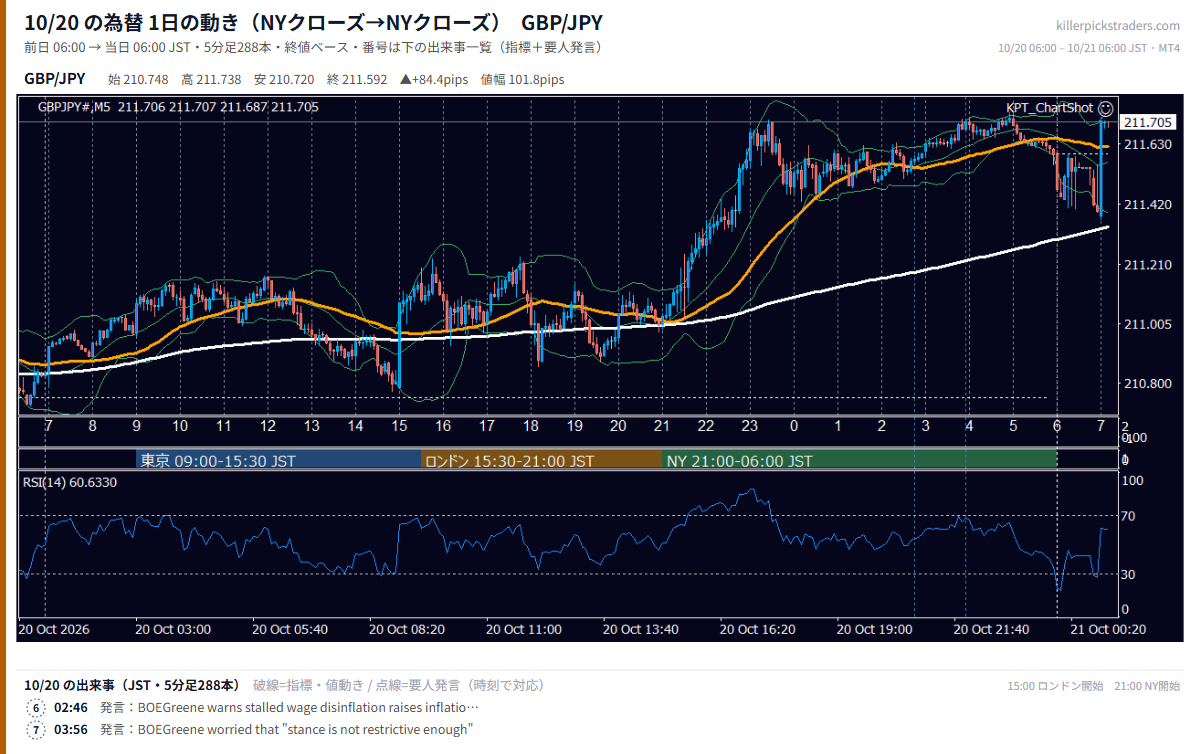
Task: Click the close price 終 211.592
Action: tap(357, 80)
